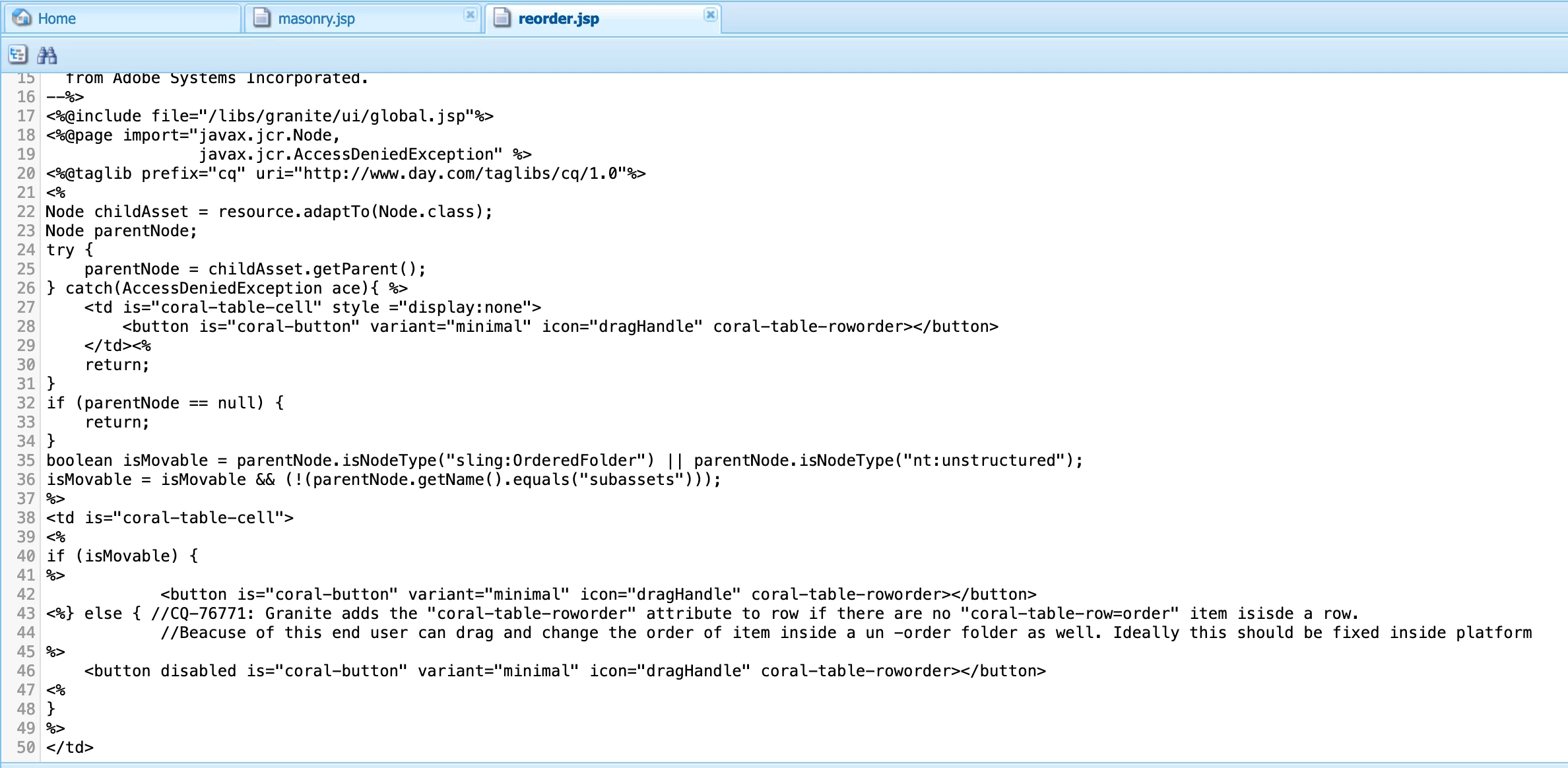The width and height of the screenshot is (1568, 768).
Task: Switch to the Home tab
Action: pyautogui.click(x=57, y=18)
